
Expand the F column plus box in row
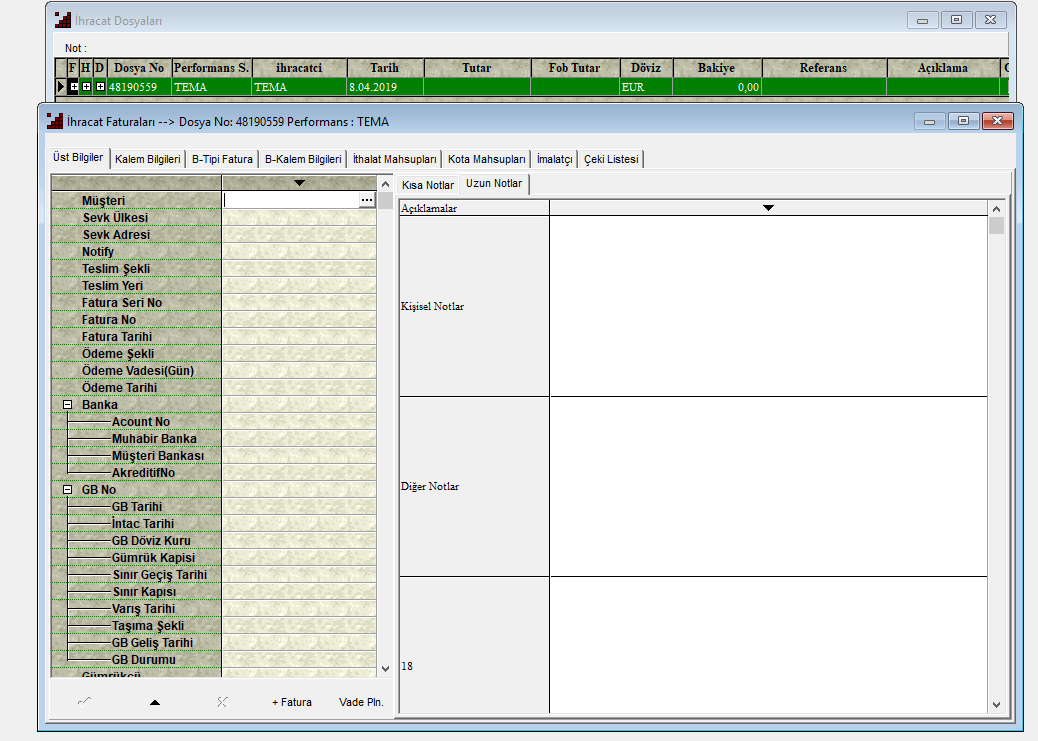pos(74,87)
